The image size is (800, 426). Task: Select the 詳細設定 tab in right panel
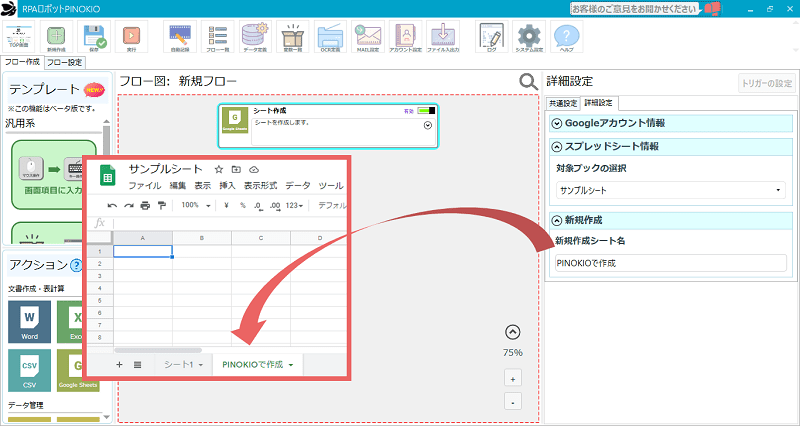[x=599, y=103]
